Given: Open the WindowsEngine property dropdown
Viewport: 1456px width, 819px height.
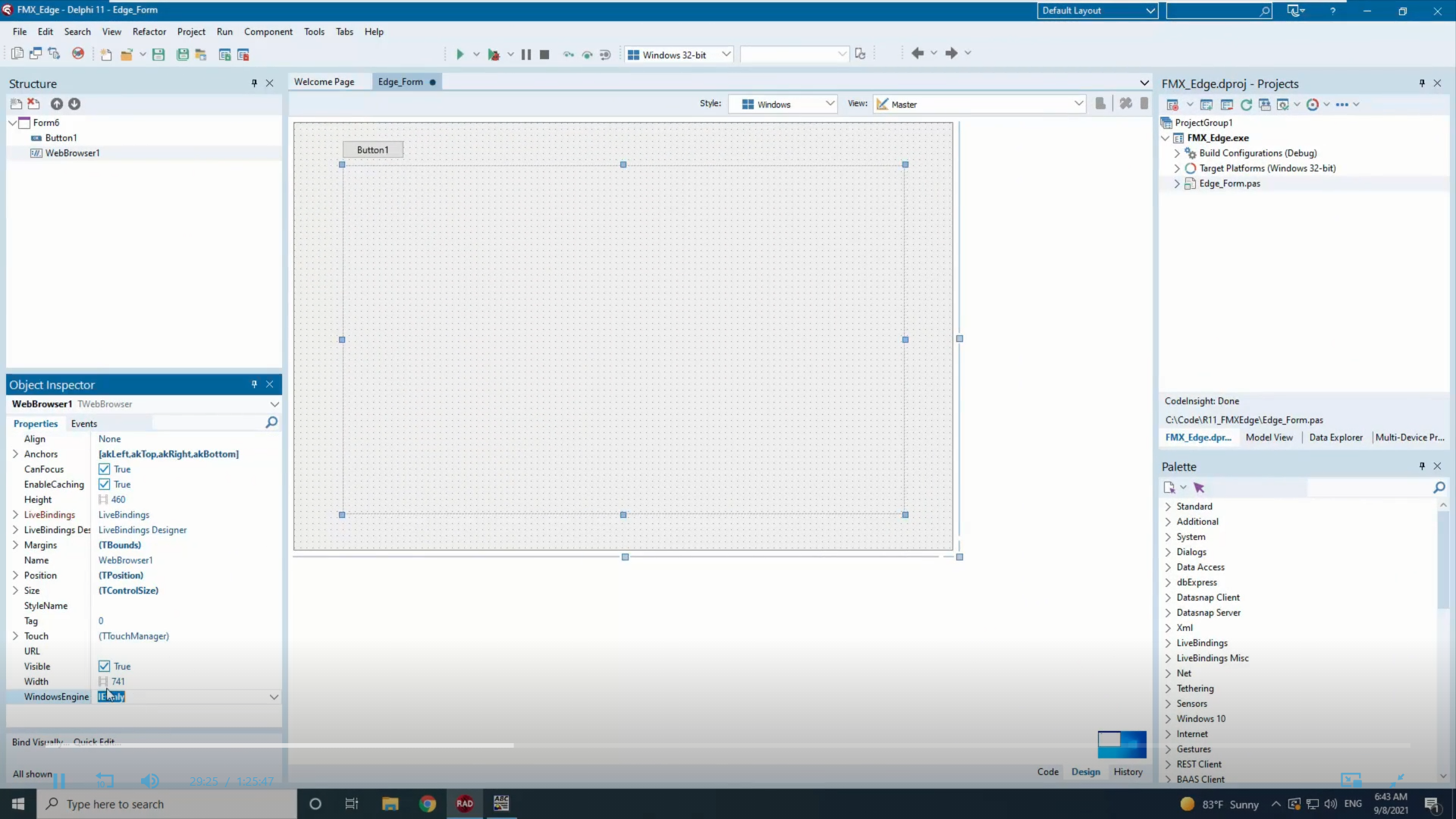Looking at the screenshot, I should point(274,697).
